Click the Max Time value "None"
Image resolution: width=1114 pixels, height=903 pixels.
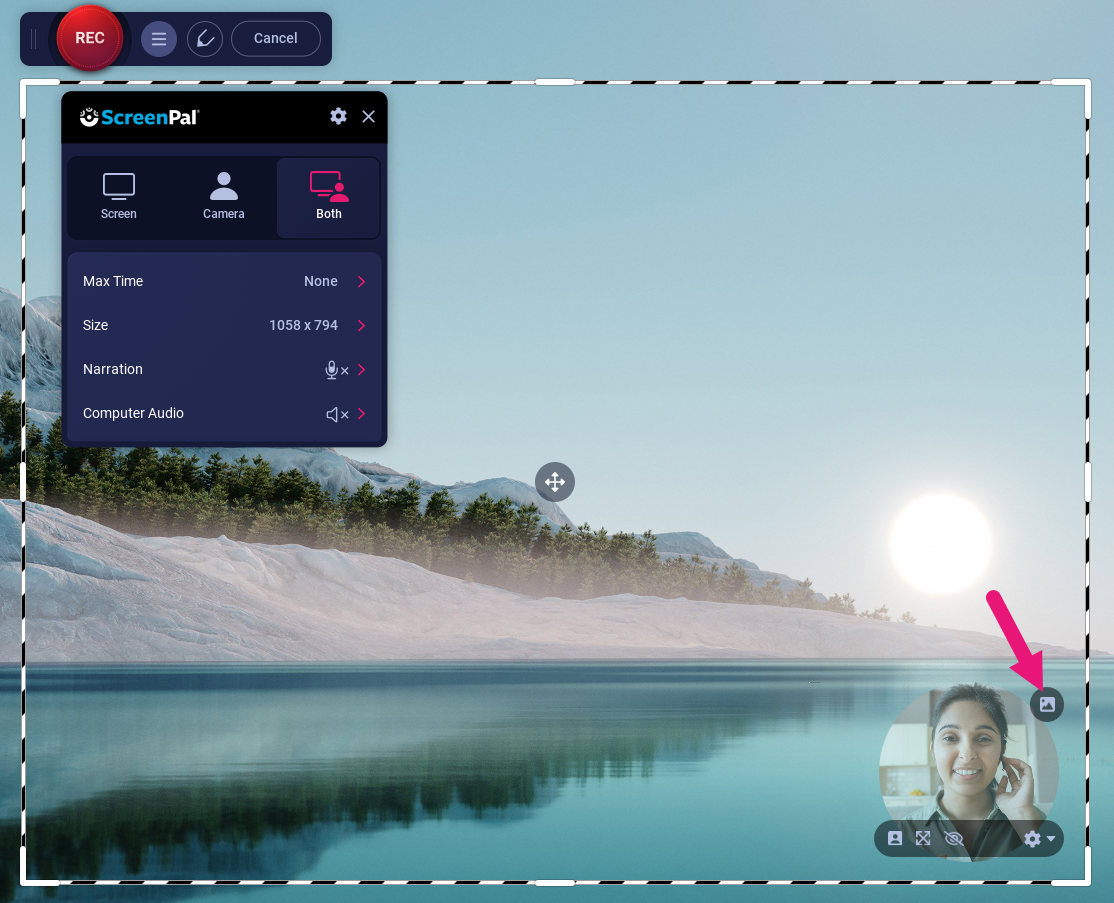point(320,281)
